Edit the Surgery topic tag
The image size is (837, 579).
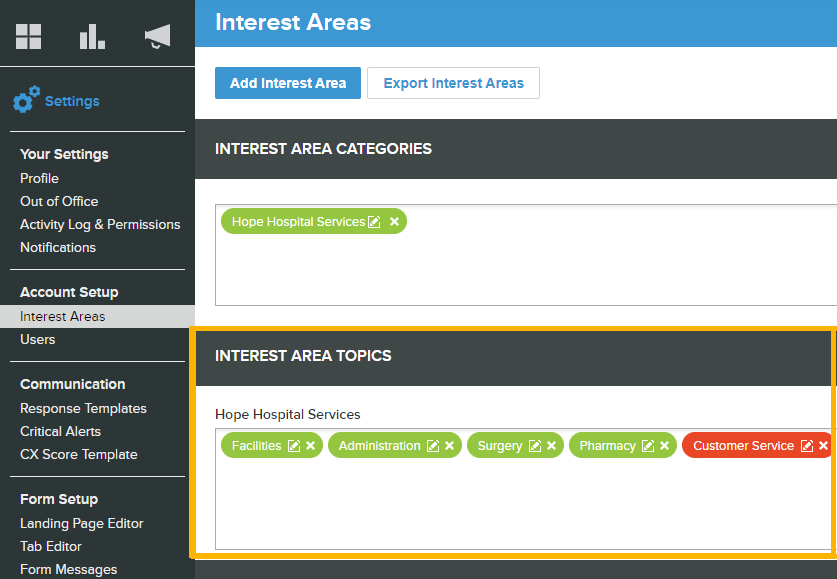pyautogui.click(x=535, y=446)
